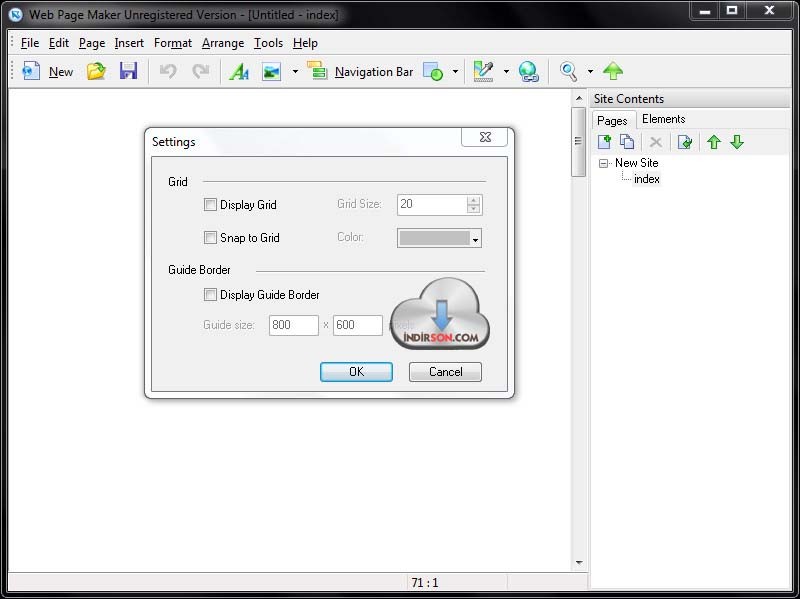Open a file with the folder icon
The width and height of the screenshot is (800, 599).
point(96,71)
